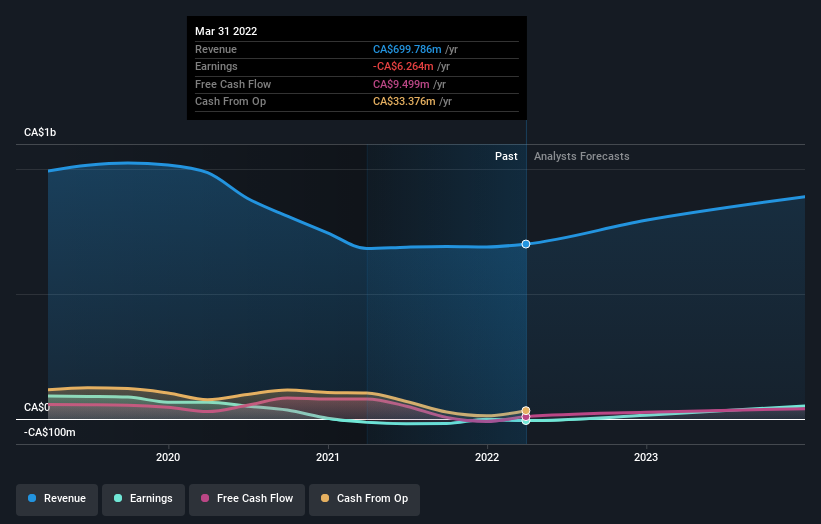Click the CA$0 y-axis label
This screenshot has height=524, width=821.
coord(37,407)
